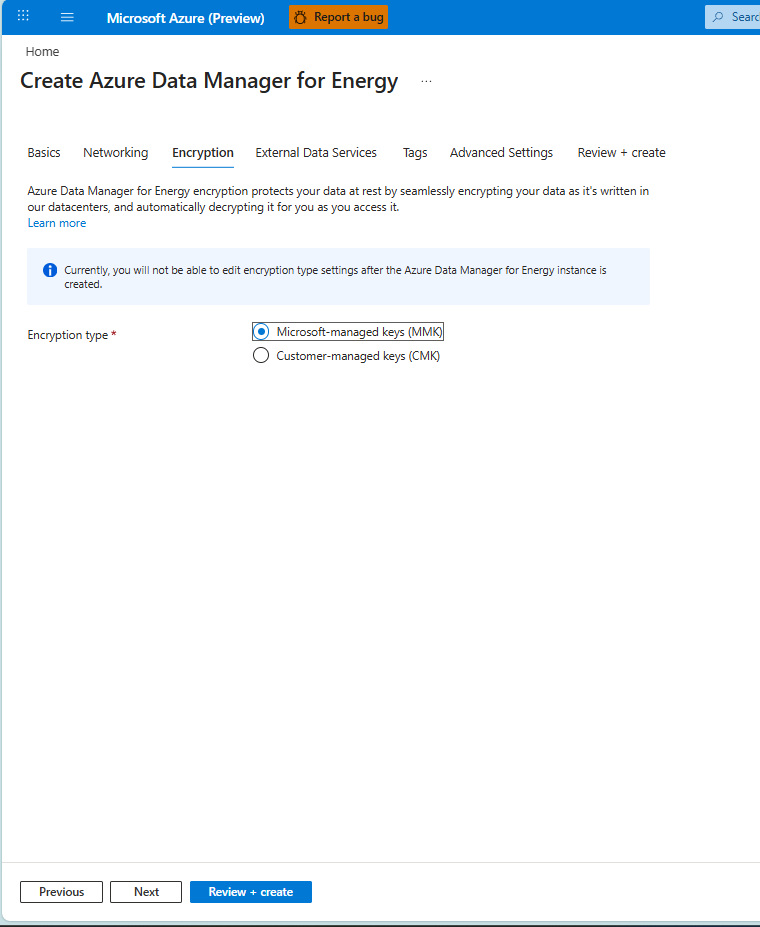Switch to the Basics tab
The height and width of the screenshot is (927, 760).
tap(44, 153)
